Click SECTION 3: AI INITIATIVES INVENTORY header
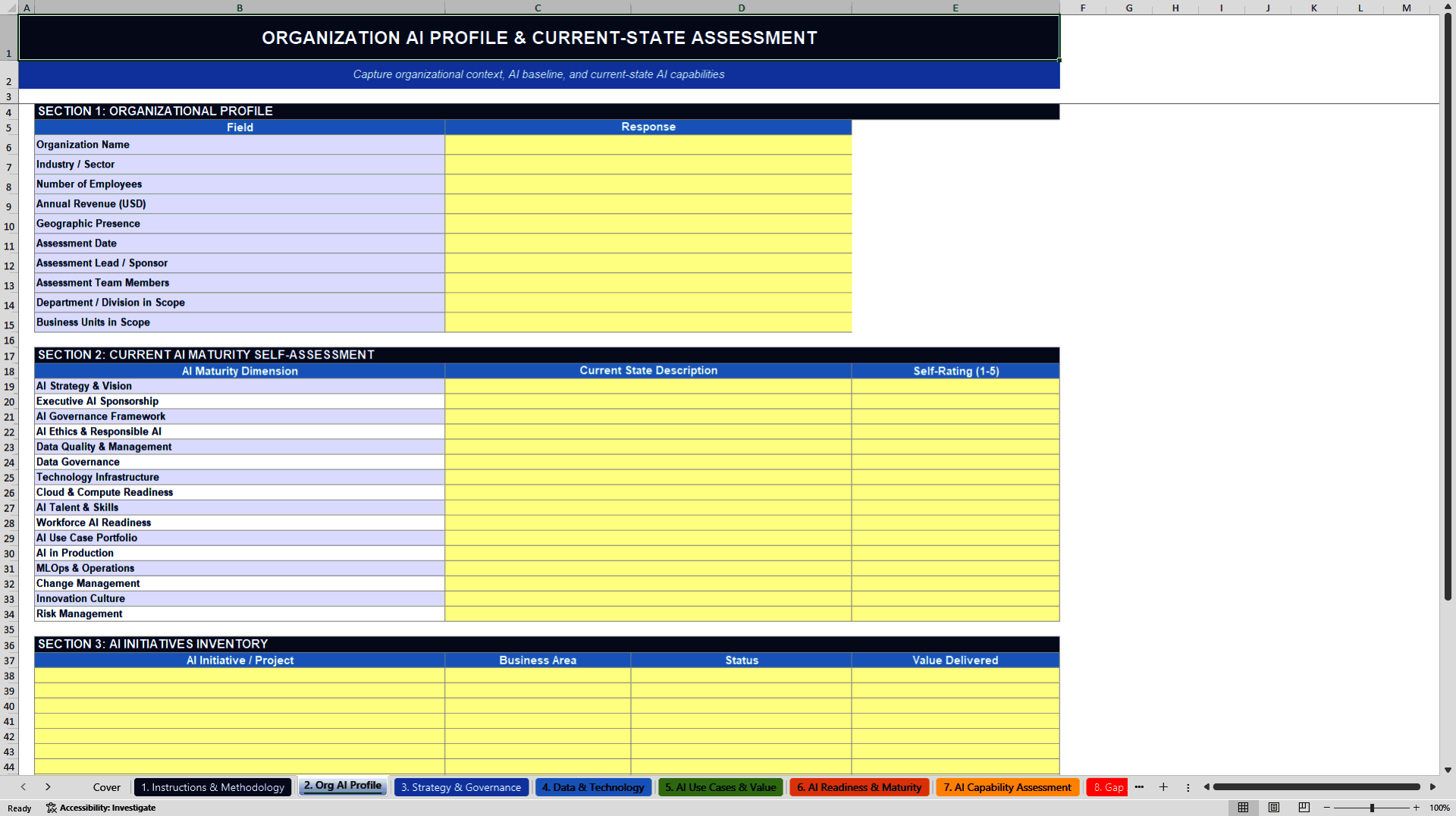Screen dimensions: 1456x816 [547, 644]
